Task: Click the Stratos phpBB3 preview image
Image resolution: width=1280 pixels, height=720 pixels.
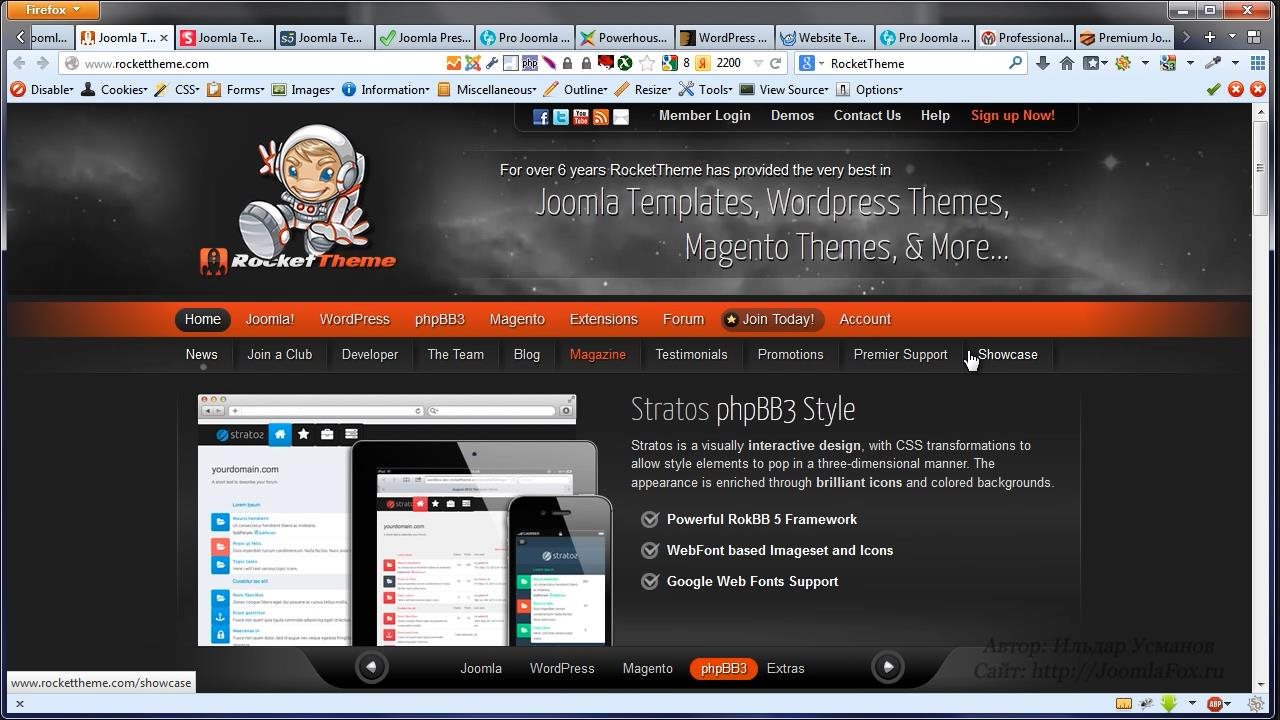Action: click(405, 520)
